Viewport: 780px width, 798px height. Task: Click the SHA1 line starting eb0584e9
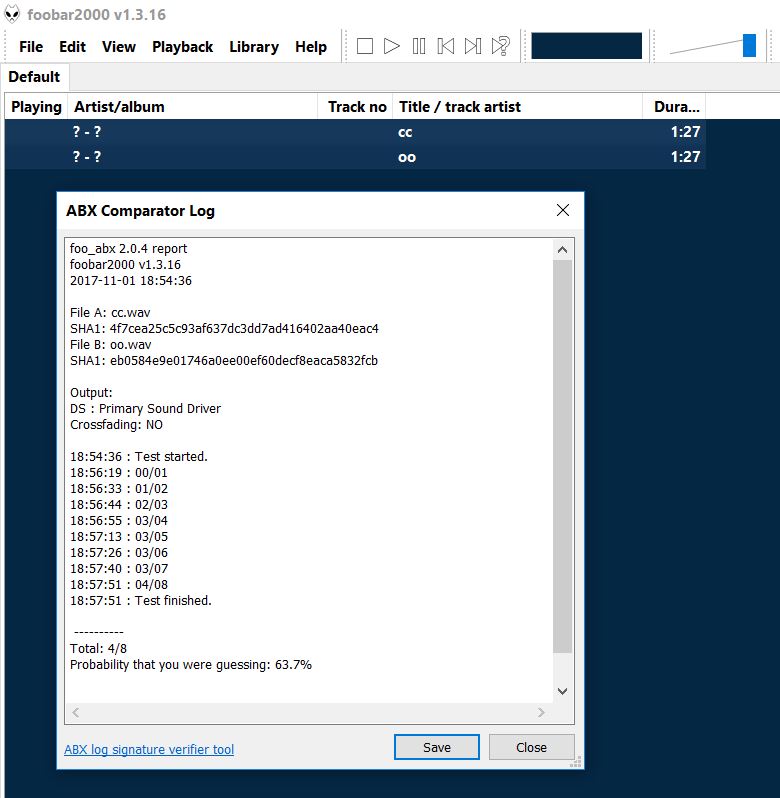click(224, 360)
